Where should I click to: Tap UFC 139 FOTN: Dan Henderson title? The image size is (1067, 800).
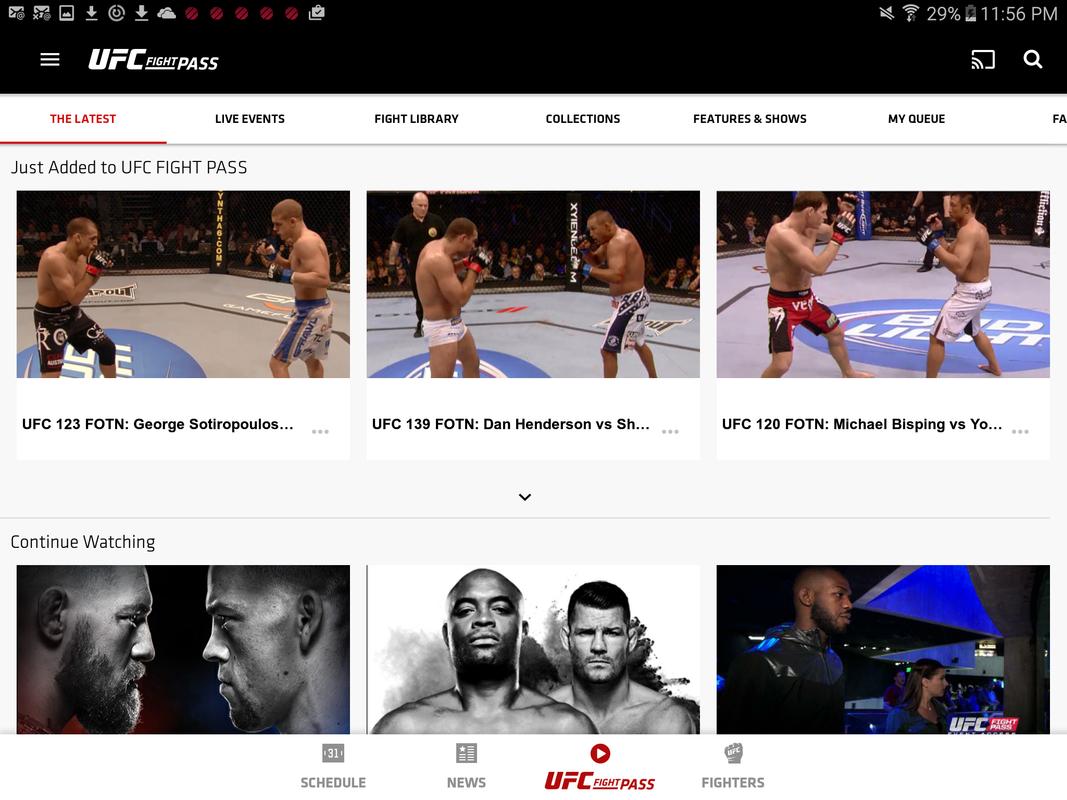510,424
